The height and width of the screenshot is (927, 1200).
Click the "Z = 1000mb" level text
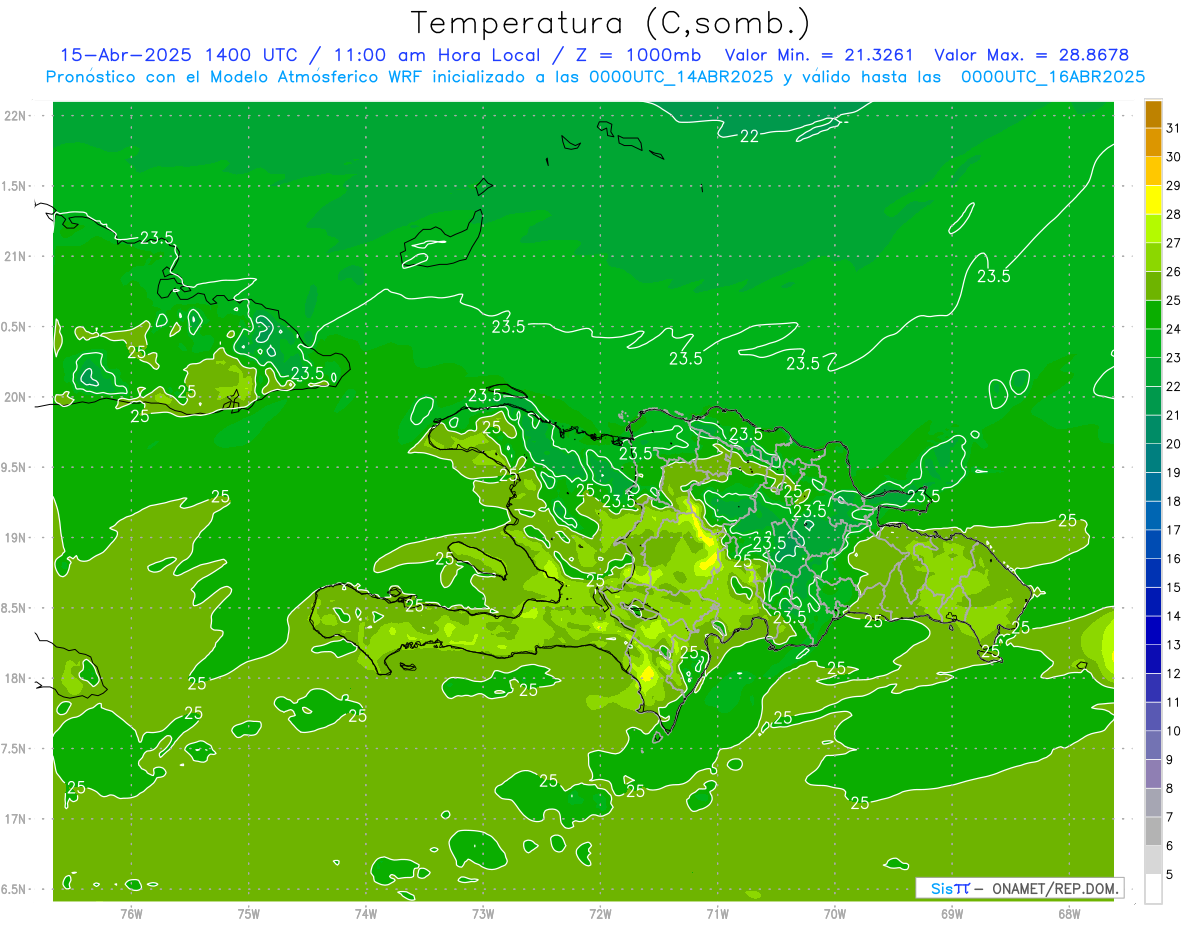(x=638, y=55)
